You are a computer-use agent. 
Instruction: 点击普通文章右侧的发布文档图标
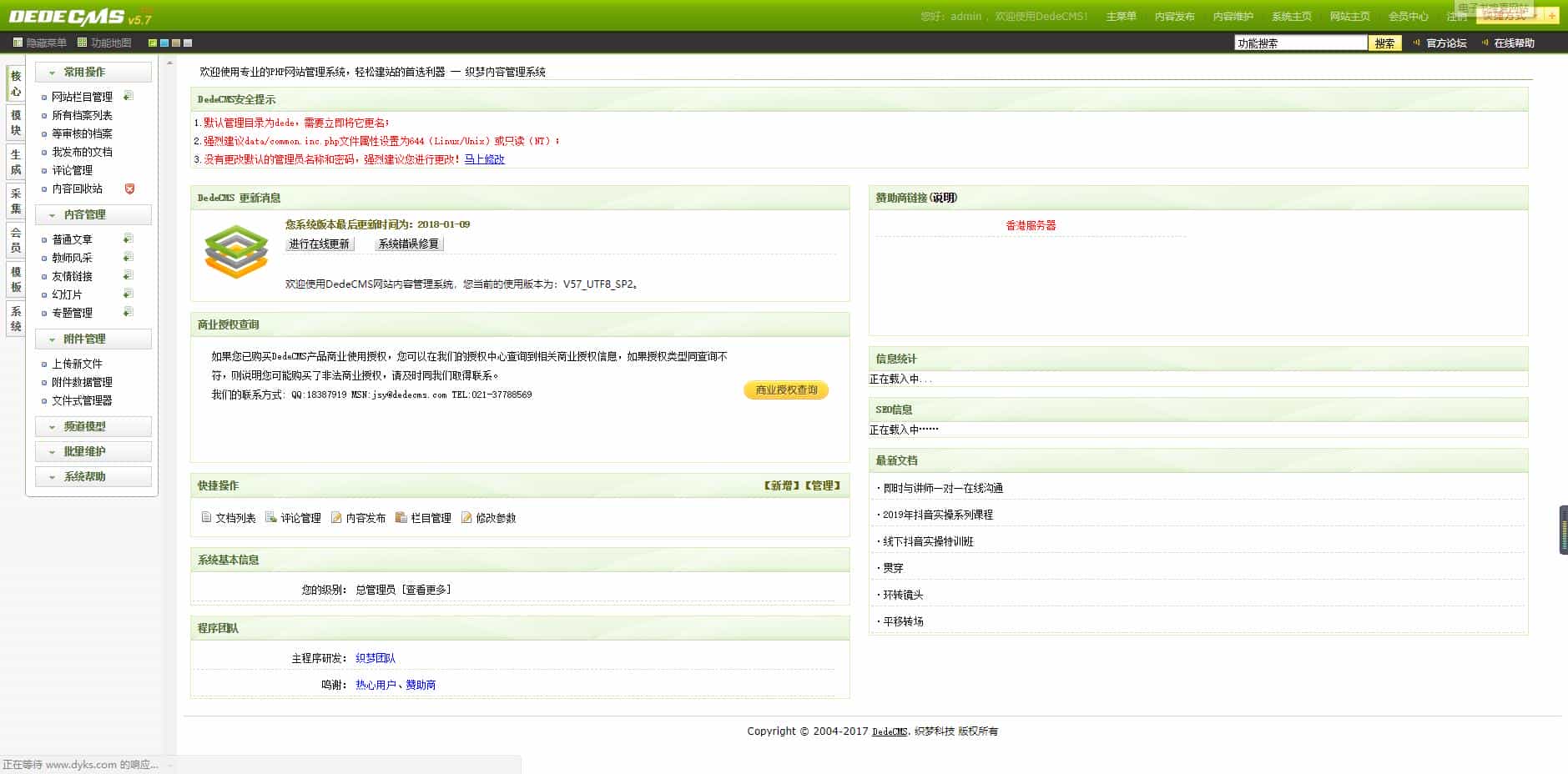(127, 238)
